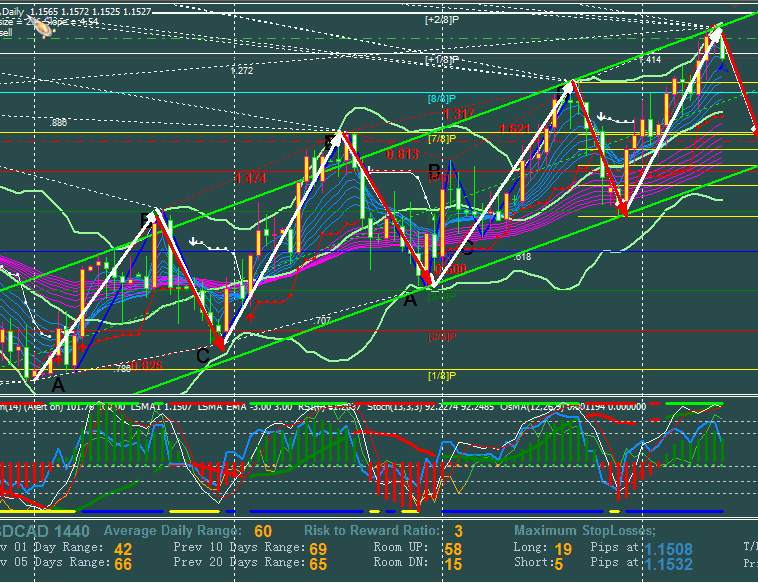Click the red 0.600 ratio label
The width and height of the screenshot is (758, 583).
(x=451, y=269)
